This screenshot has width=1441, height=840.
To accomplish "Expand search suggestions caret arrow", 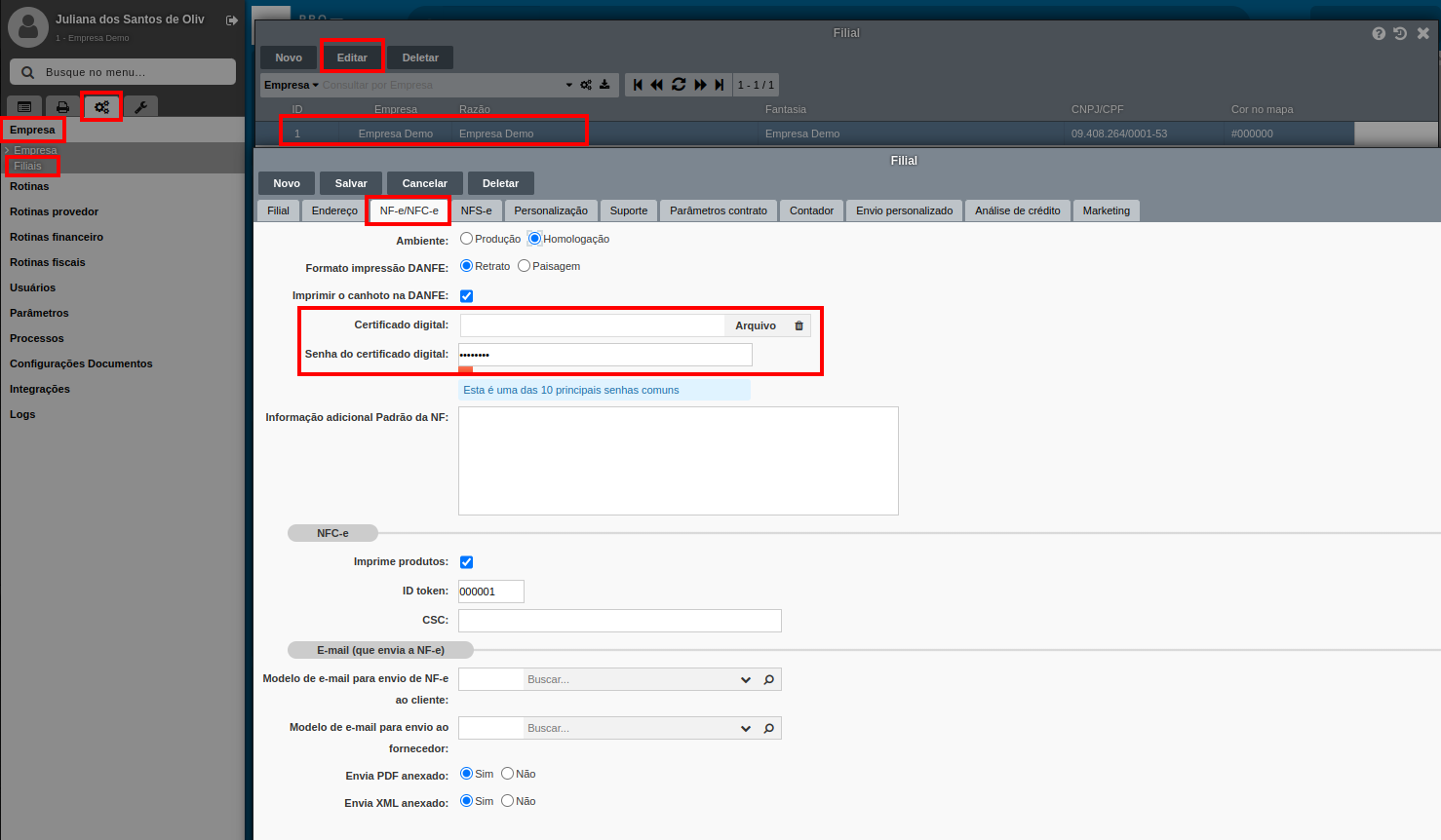I will 569,85.
